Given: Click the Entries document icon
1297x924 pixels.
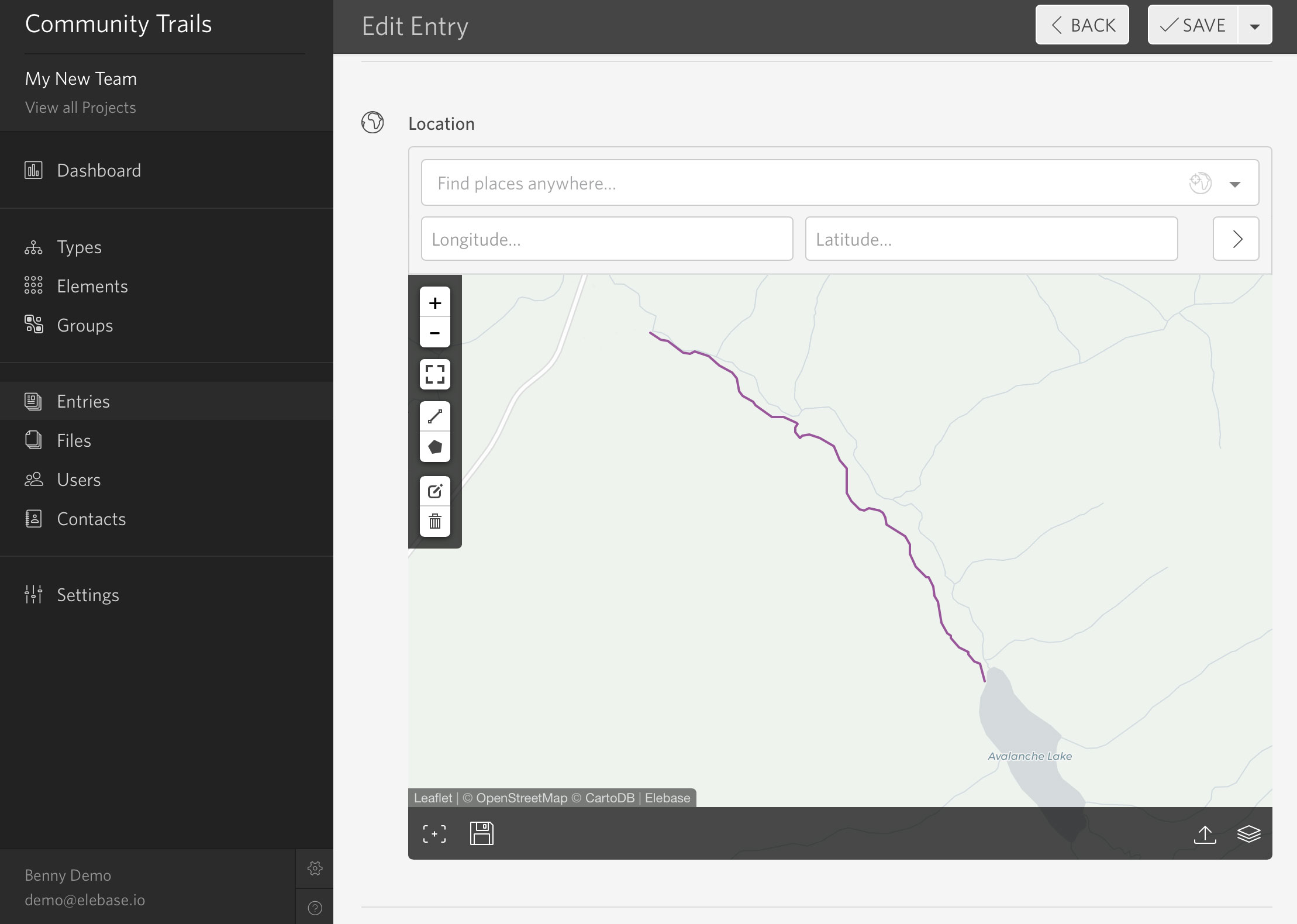Looking at the screenshot, I should click(33, 401).
